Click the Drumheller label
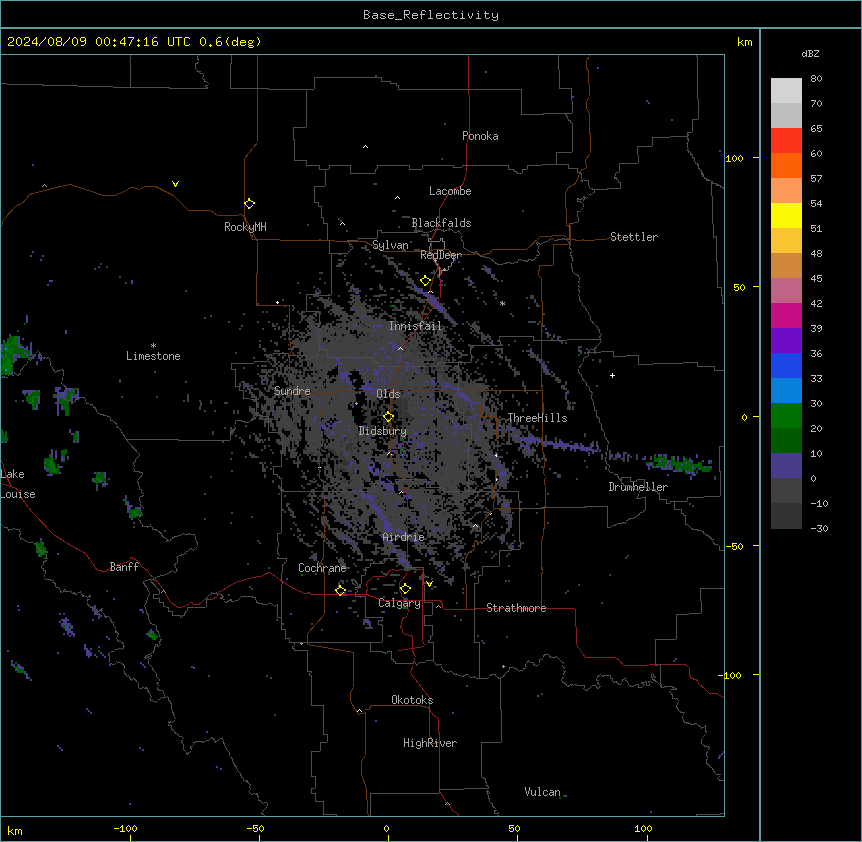 coord(638,487)
